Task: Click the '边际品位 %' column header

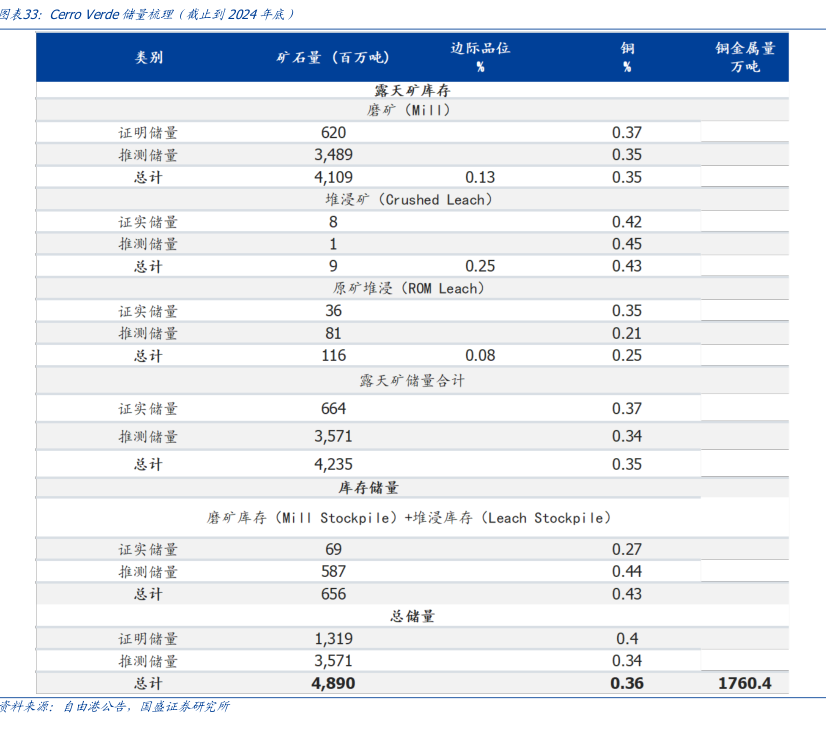Action: click(x=480, y=57)
